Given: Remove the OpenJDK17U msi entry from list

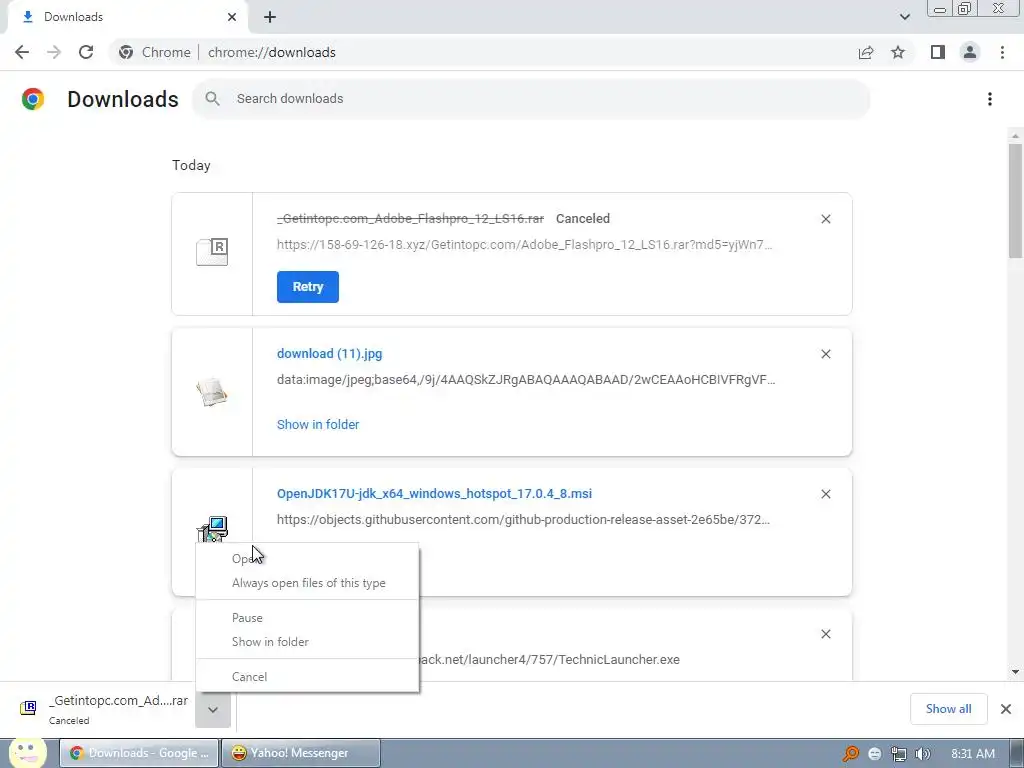Looking at the screenshot, I should click(826, 494).
